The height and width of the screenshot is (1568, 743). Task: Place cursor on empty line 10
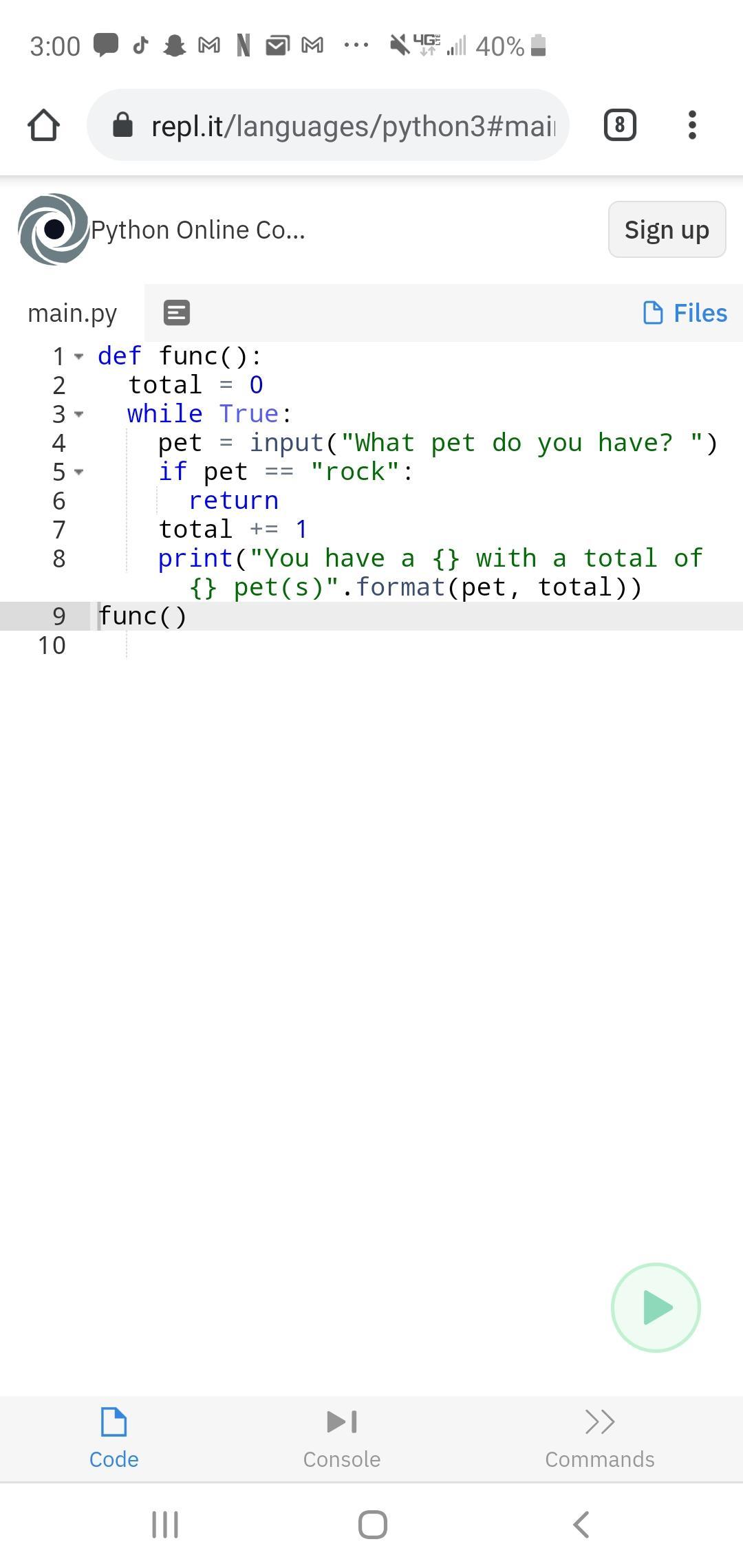(413, 645)
